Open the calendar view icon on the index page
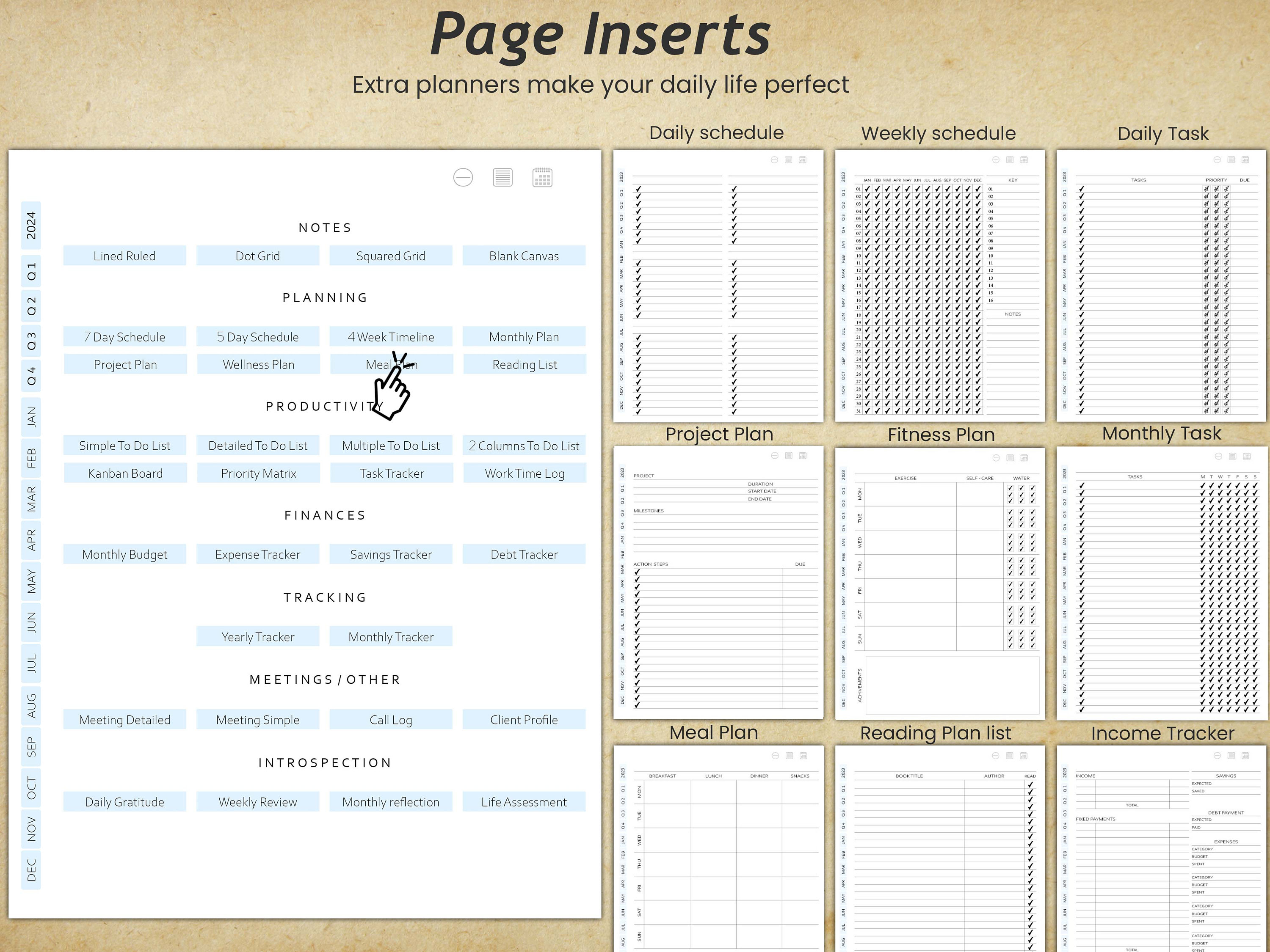Screen dimensions: 1270x952 (x=544, y=178)
